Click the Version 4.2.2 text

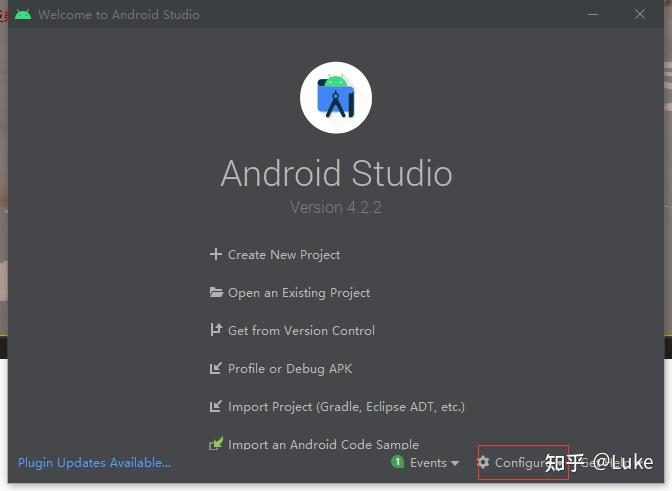[x=336, y=207]
